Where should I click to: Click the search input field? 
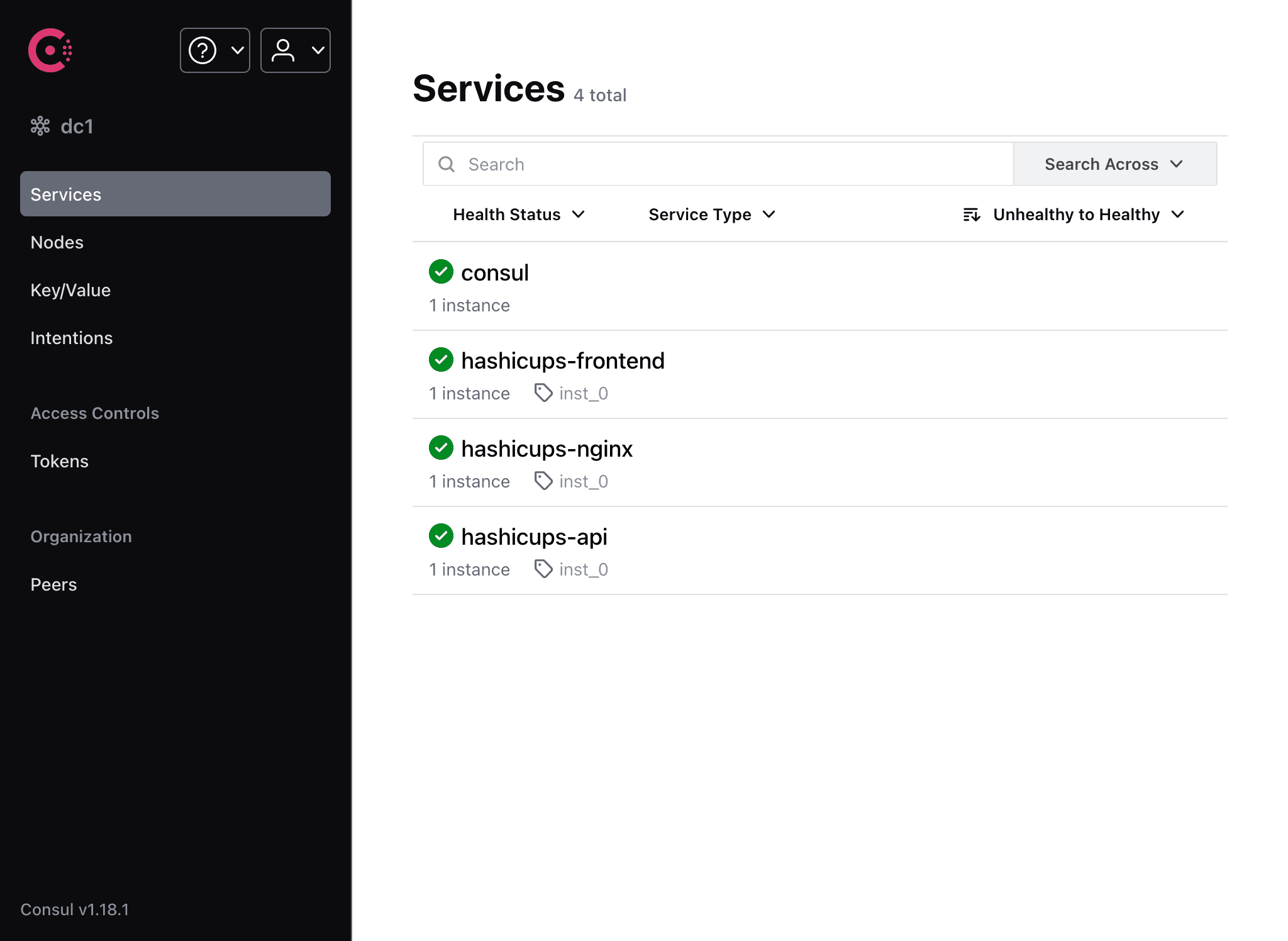(717, 163)
